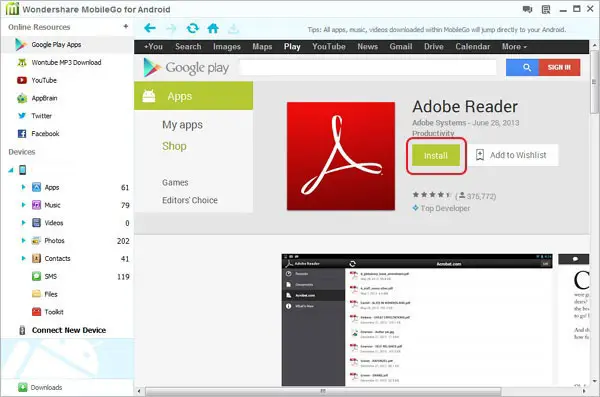Screen dimensions: 600x397
Task: Open Drive in the Google bar
Action: pyautogui.click(x=434, y=47)
